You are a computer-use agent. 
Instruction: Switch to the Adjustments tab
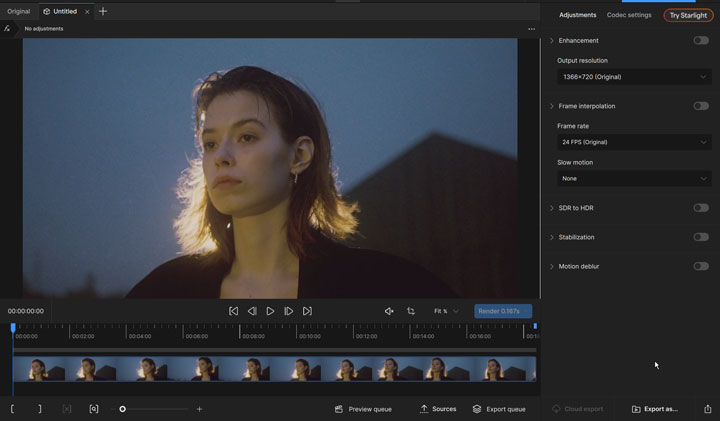tap(577, 15)
